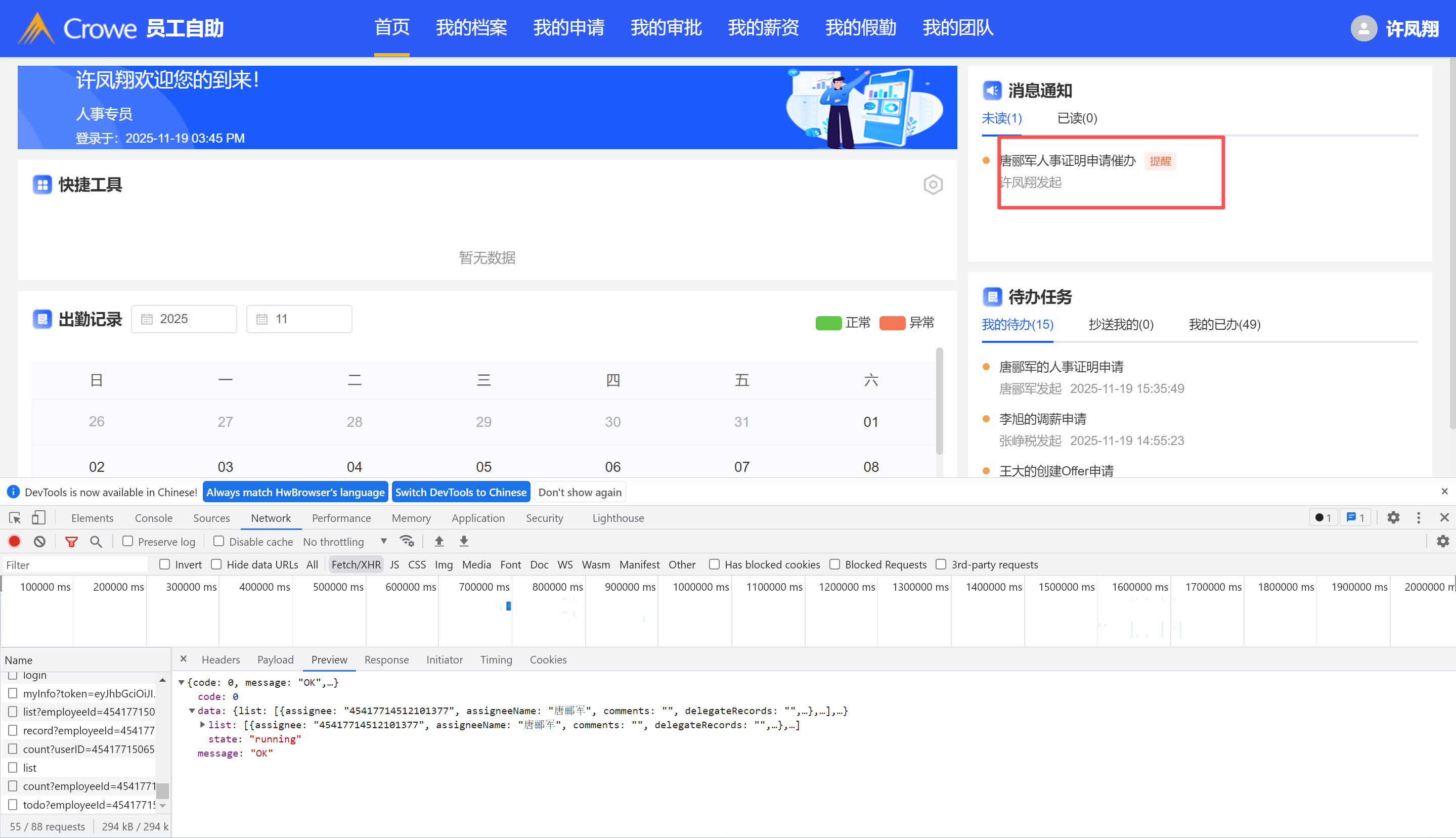1456x838 pixels.
Task: Open the No throttling dropdown
Action: point(344,542)
